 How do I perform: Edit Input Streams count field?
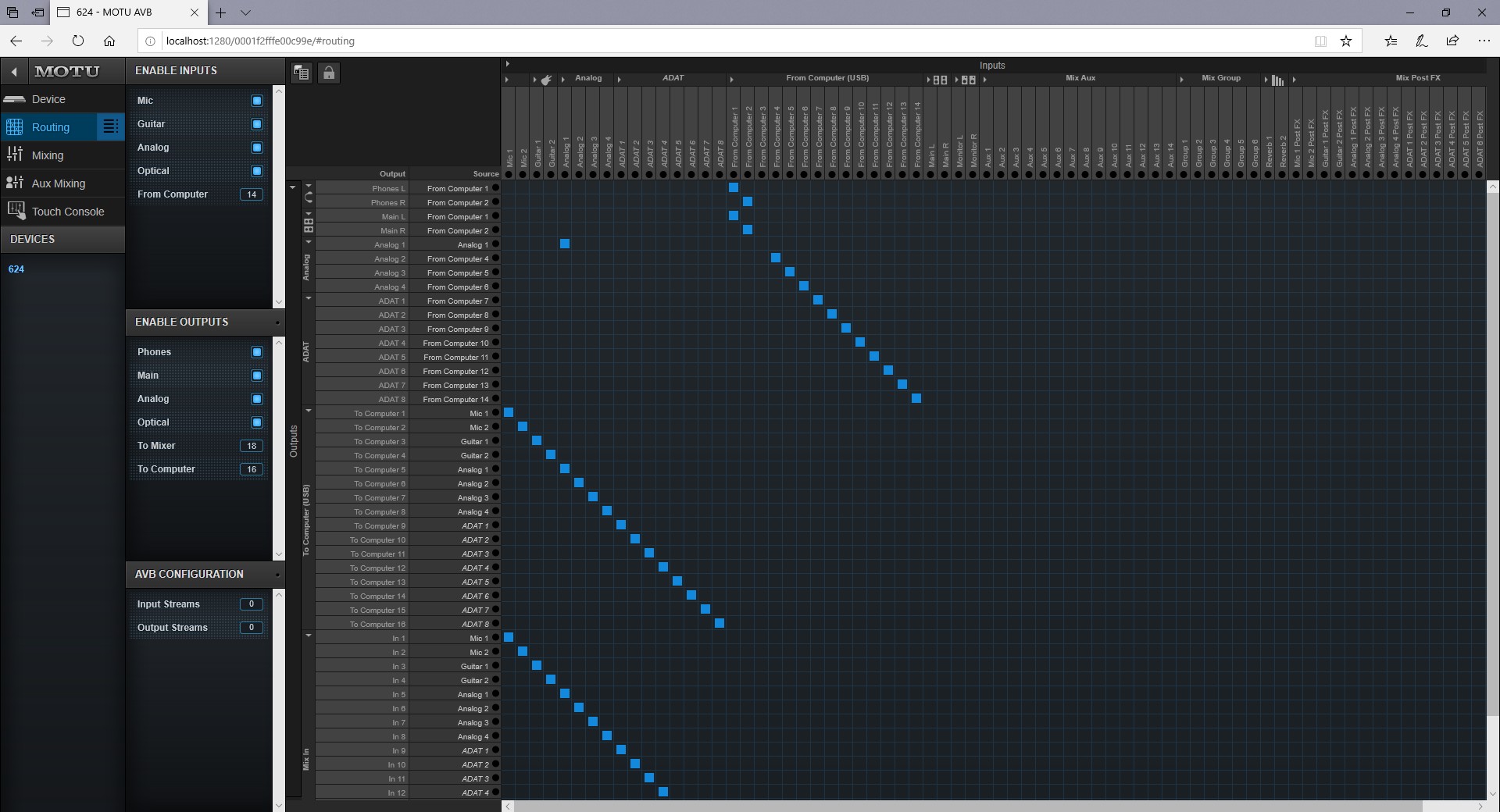(252, 604)
